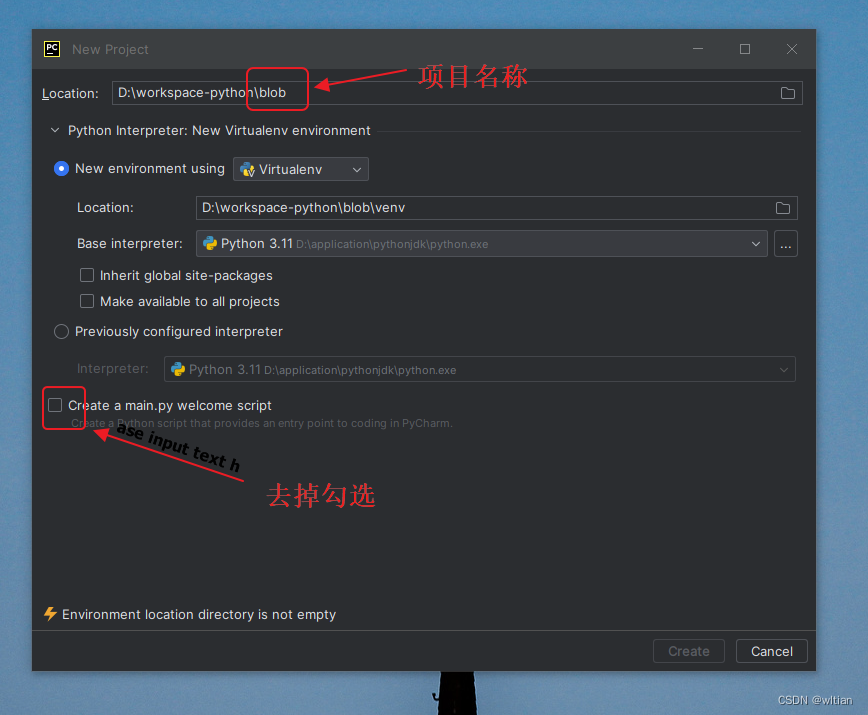Viewport: 868px width, 715px height.
Task: Click the ellipsis button beside Base interpreter
Action: click(x=786, y=244)
